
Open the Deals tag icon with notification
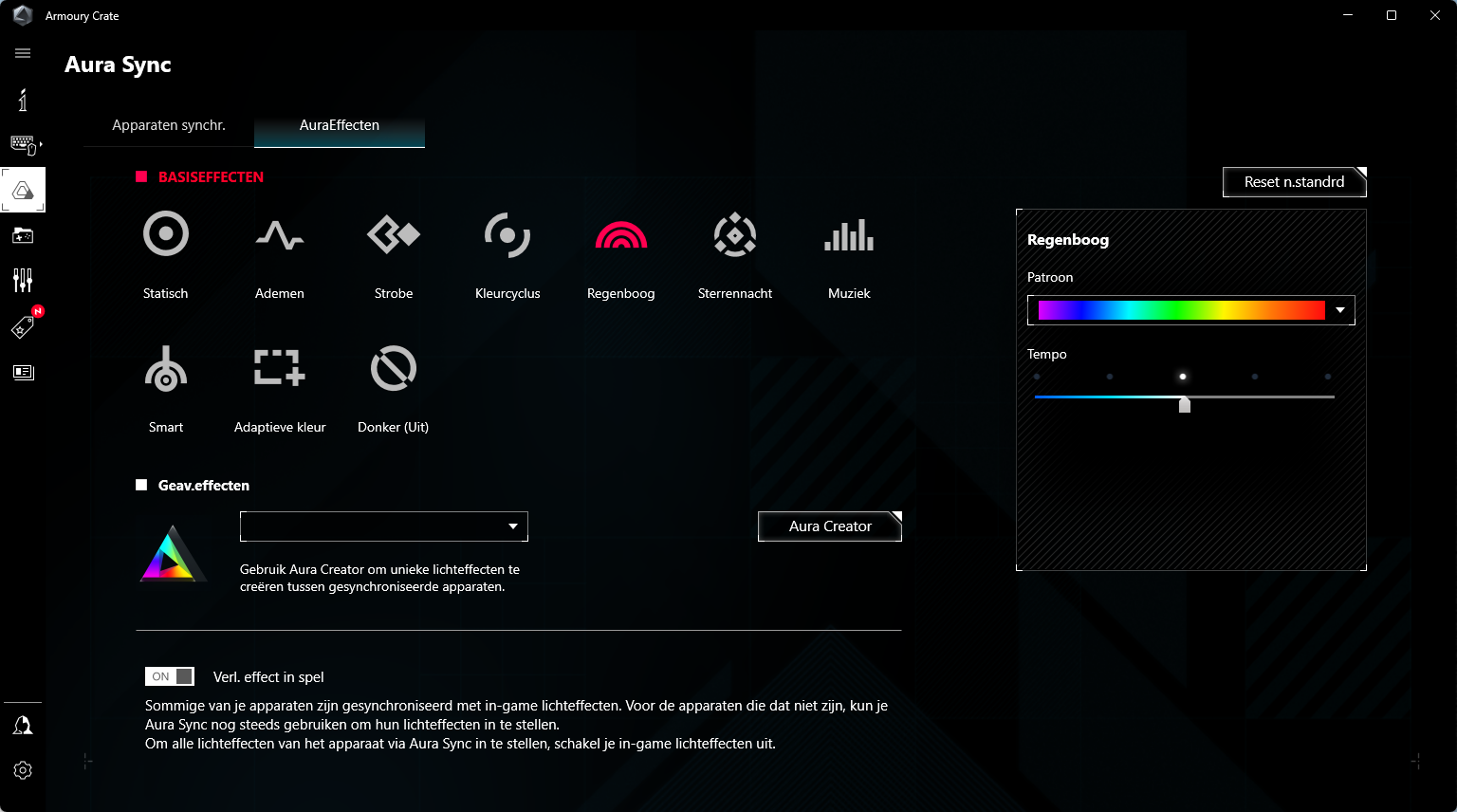tap(23, 327)
